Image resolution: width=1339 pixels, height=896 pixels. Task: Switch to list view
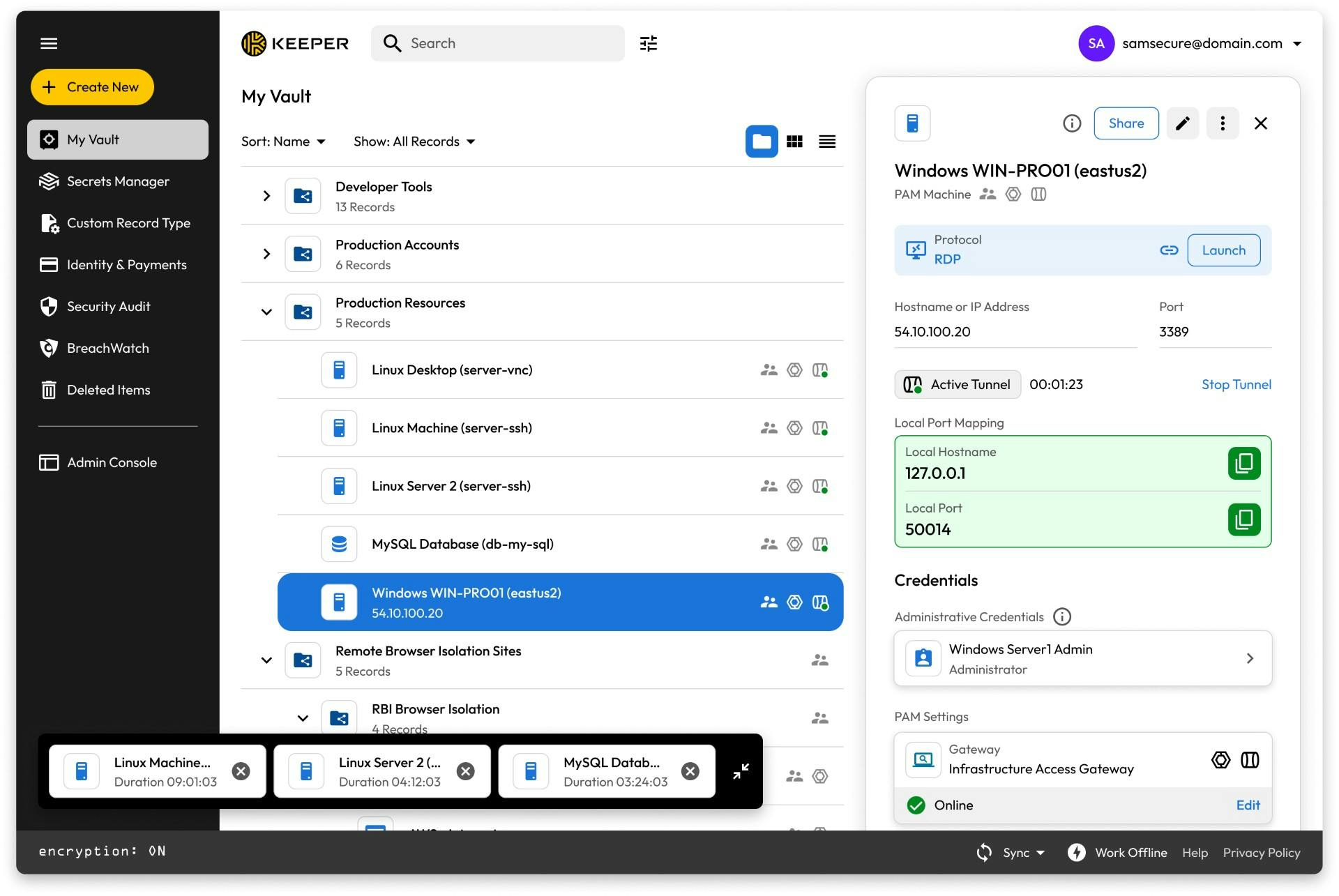pyautogui.click(x=827, y=141)
